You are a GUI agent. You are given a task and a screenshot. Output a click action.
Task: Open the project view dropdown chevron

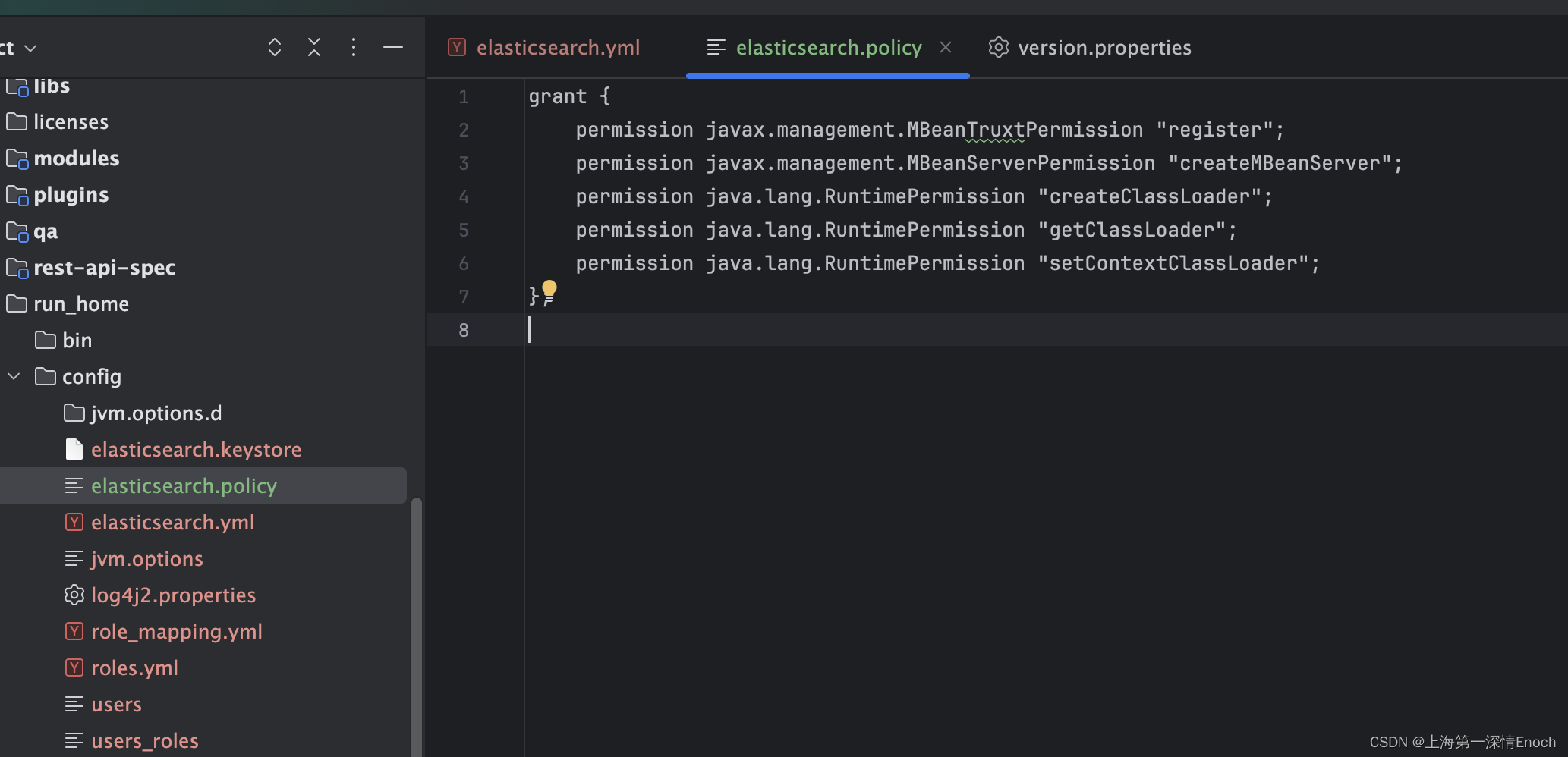tap(31, 49)
